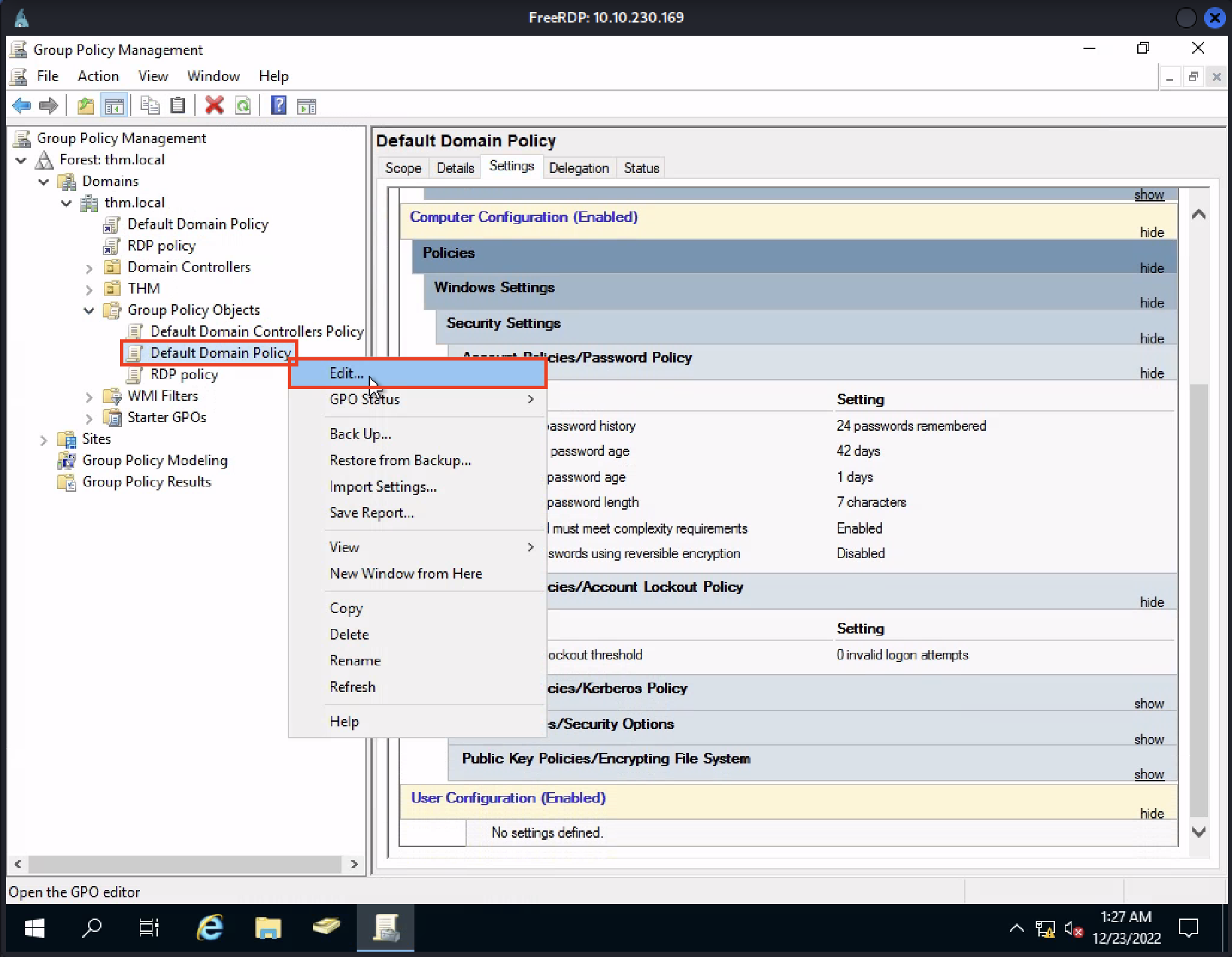Hide the Account Lockout Policy section

tap(1152, 602)
